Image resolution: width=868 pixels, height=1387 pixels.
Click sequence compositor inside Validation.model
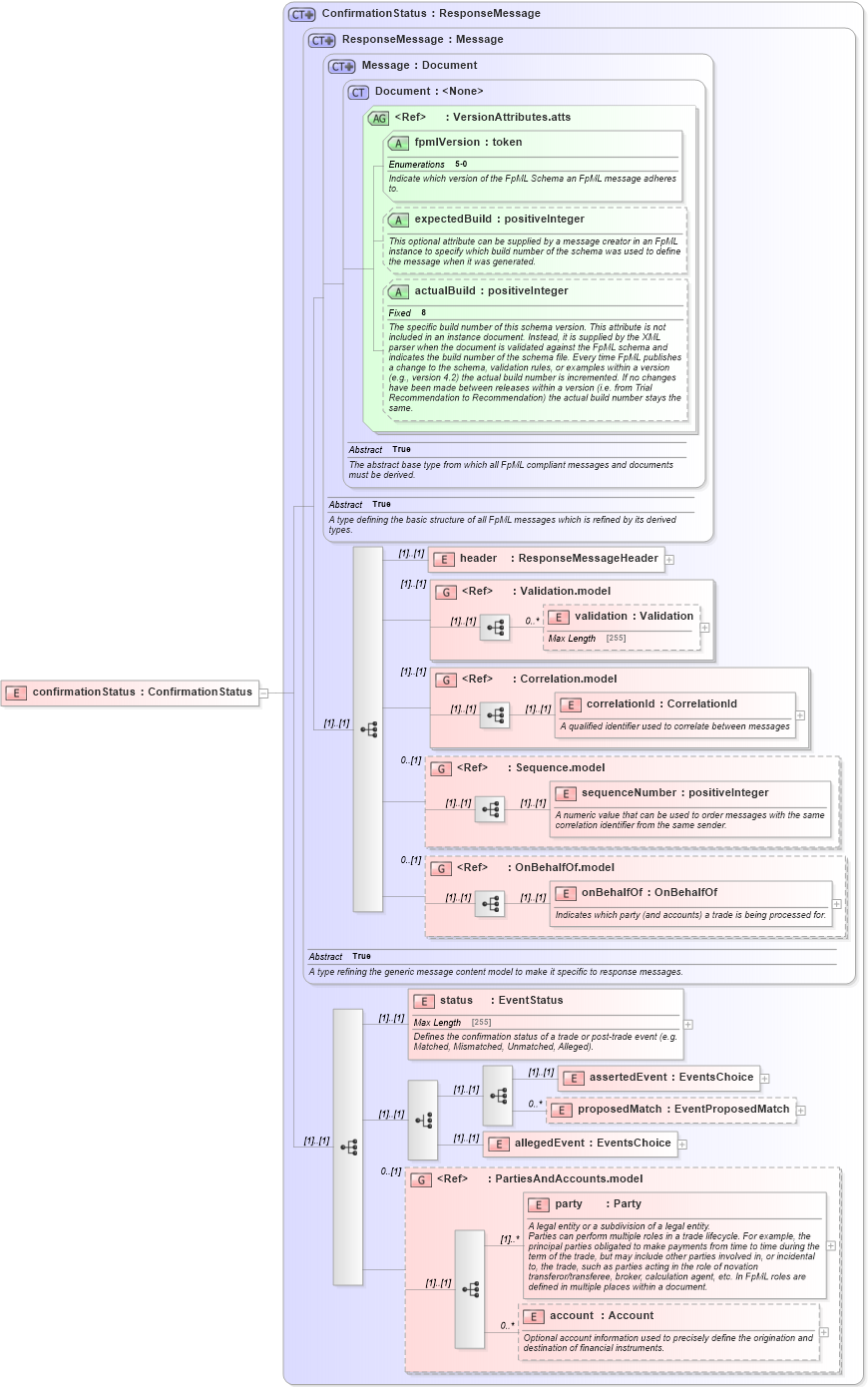pos(495,628)
